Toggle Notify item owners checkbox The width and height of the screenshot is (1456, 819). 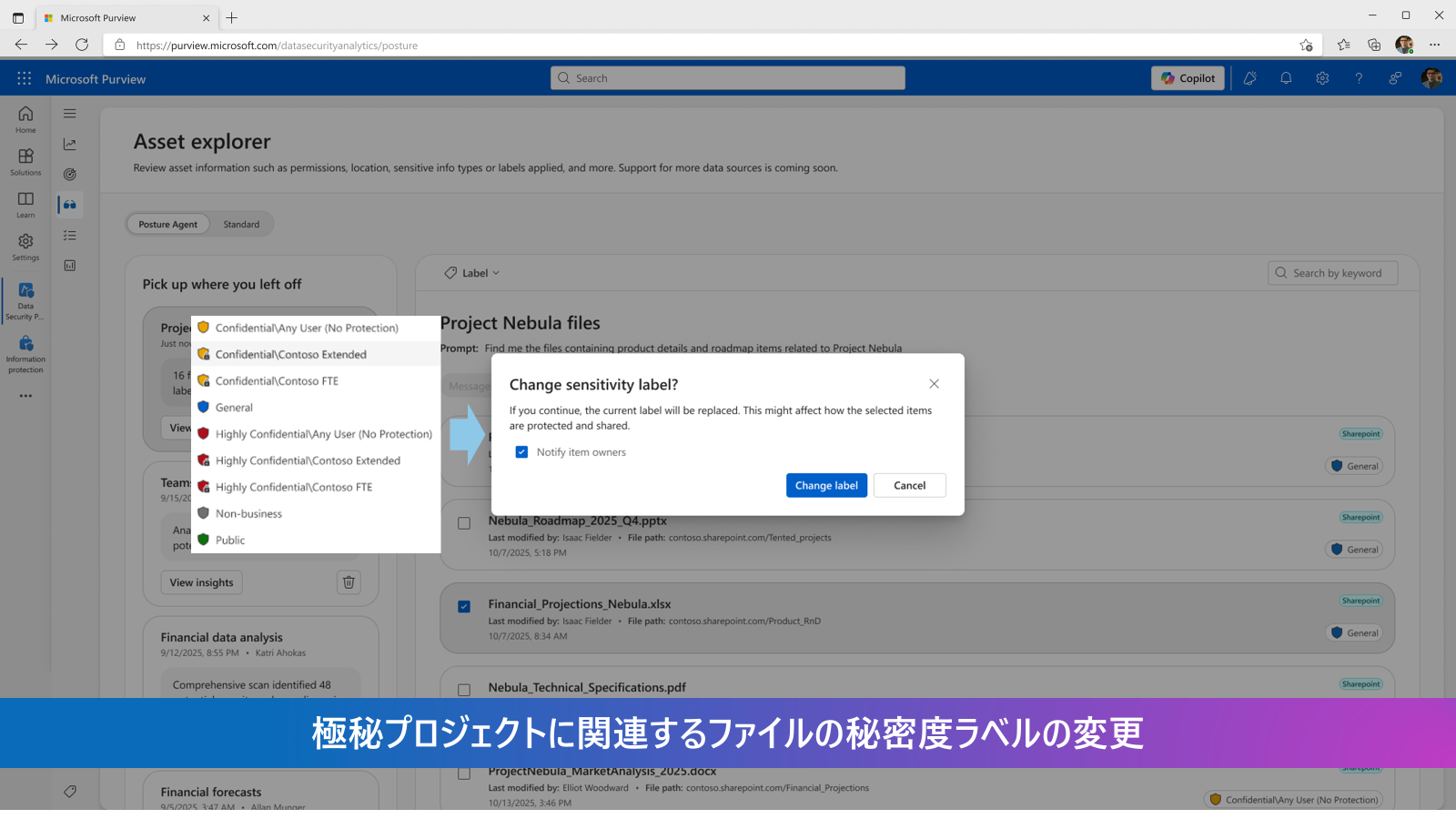click(521, 452)
